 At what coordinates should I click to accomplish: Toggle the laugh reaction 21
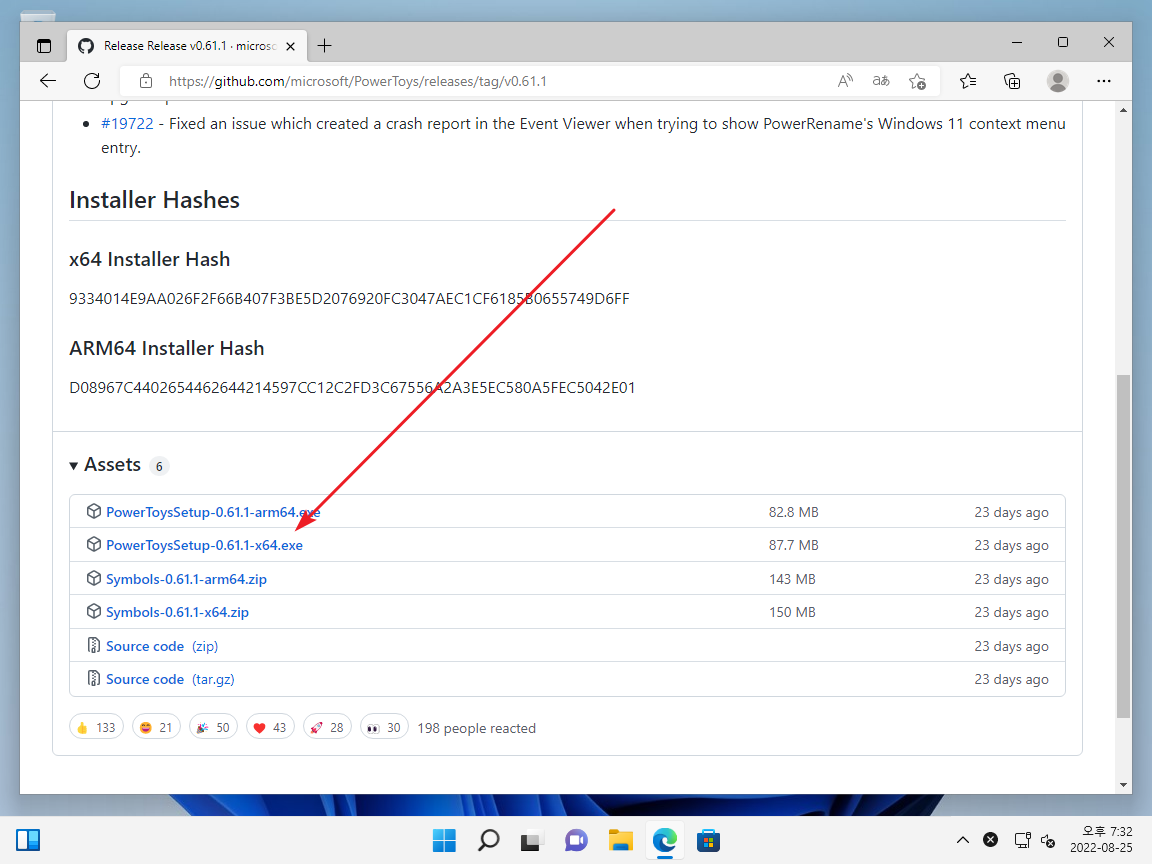point(156,727)
